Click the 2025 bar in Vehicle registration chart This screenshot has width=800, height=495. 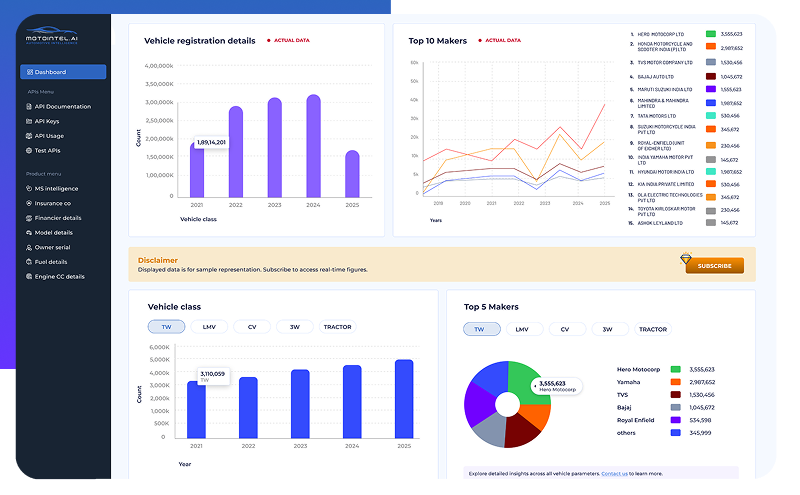(352, 174)
